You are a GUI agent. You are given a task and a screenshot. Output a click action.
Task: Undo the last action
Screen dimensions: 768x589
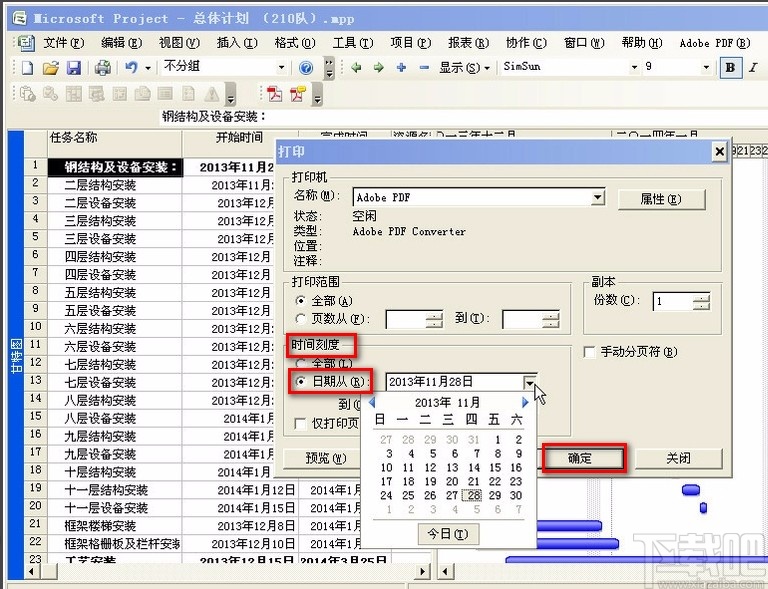click(x=131, y=67)
